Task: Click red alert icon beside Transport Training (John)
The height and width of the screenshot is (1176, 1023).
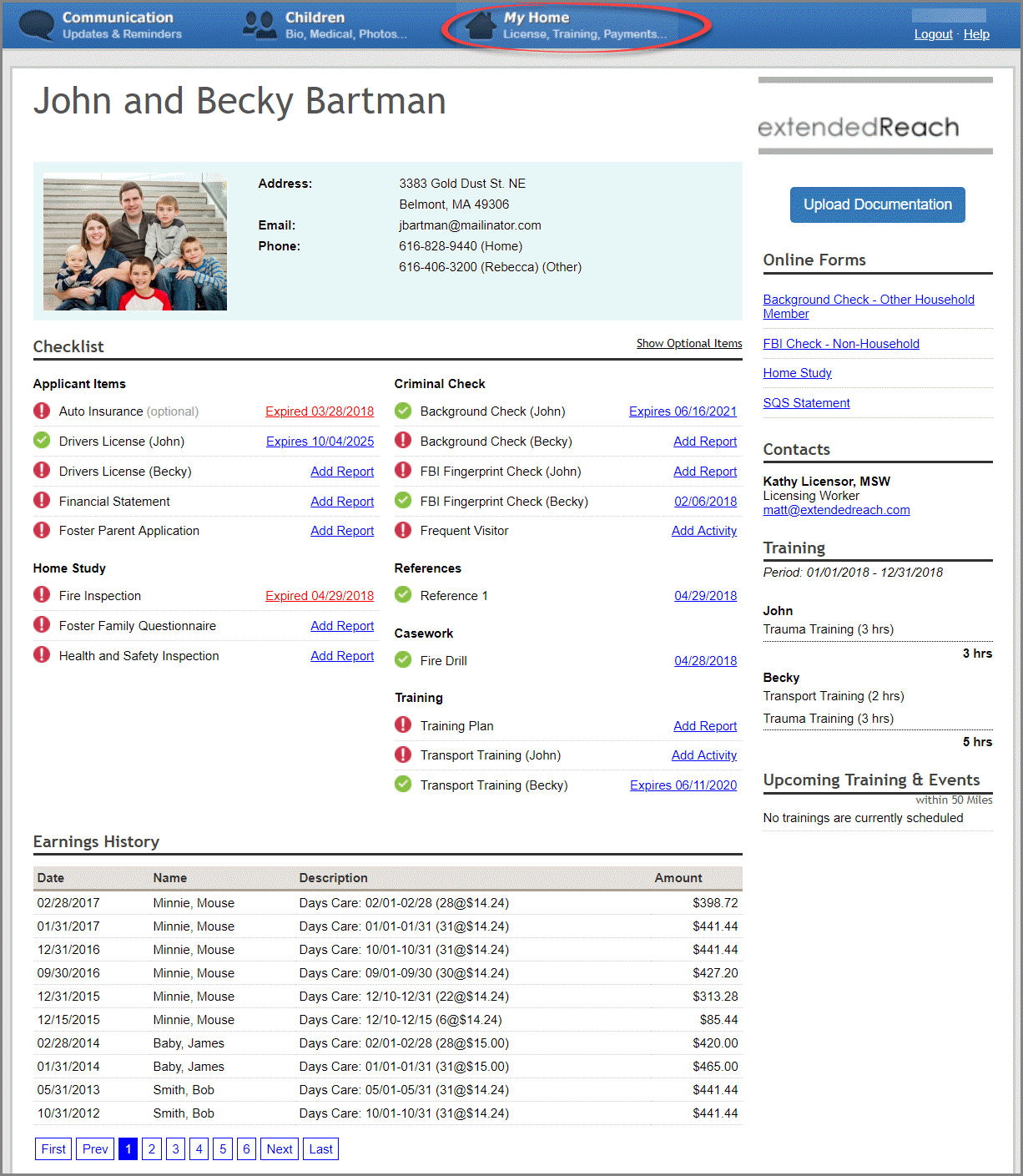Action: [x=403, y=755]
